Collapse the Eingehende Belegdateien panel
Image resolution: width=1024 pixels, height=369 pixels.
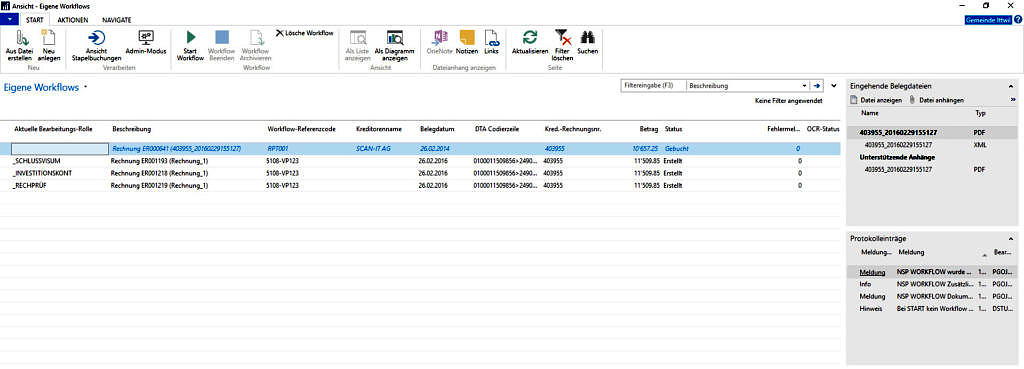pyautogui.click(x=1011, y=86)
